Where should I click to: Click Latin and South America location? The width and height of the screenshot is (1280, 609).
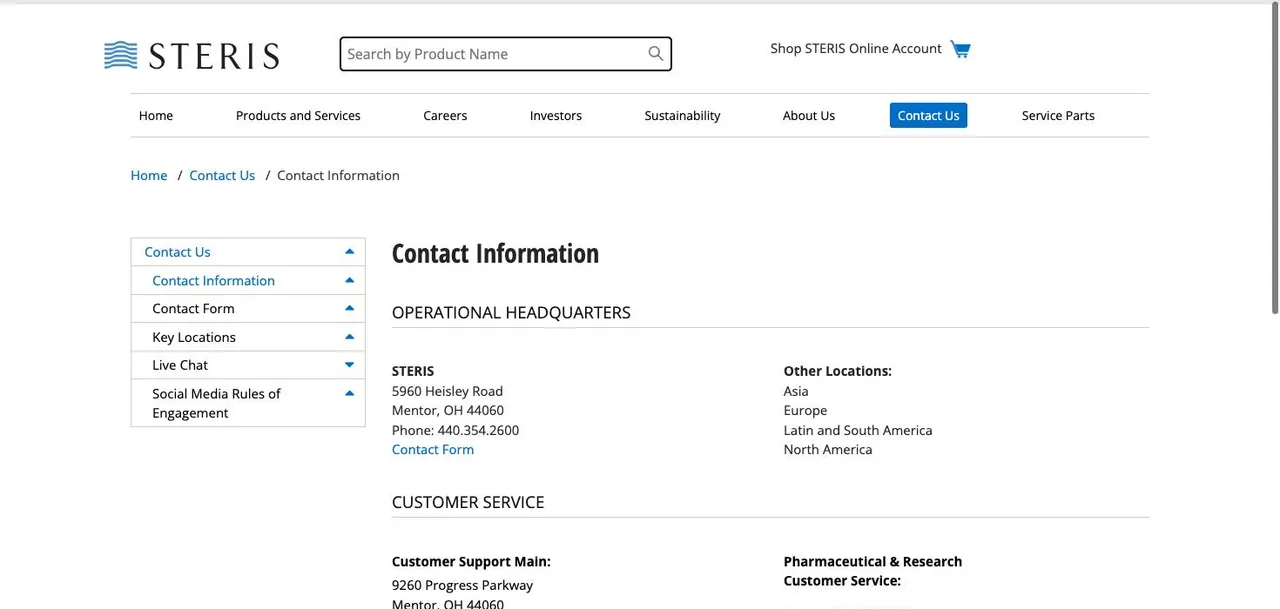point(858,430)
